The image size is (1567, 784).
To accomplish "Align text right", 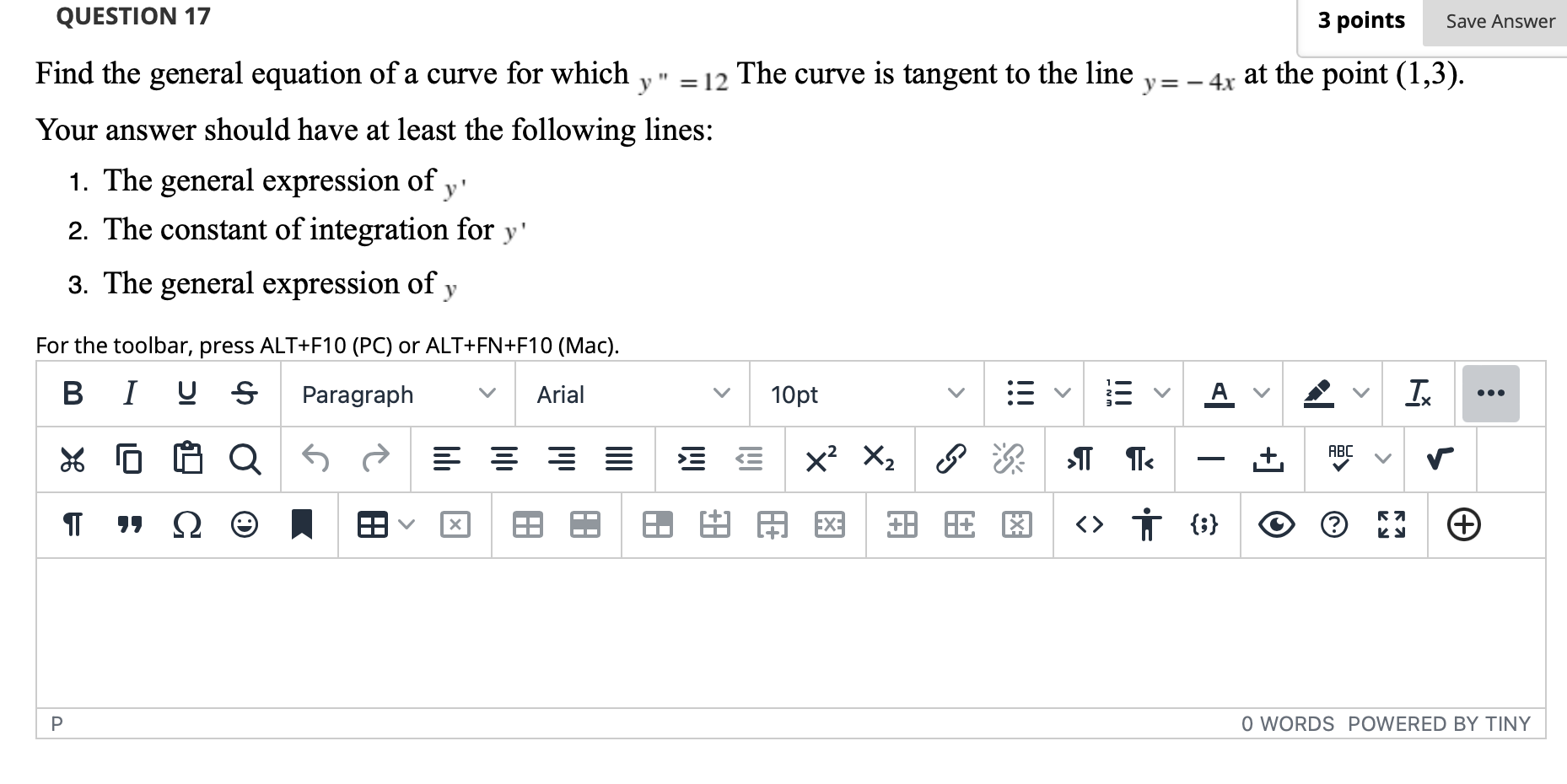I will pyautogui.click(x=562, y=459).
